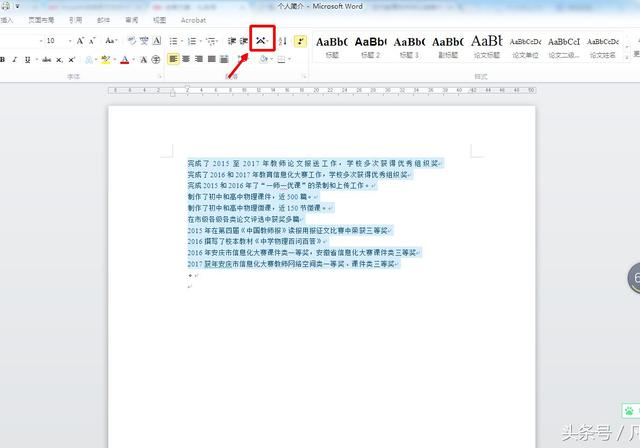Open the Asian Layout (中文版式) tool

click(x=261, y=41)
